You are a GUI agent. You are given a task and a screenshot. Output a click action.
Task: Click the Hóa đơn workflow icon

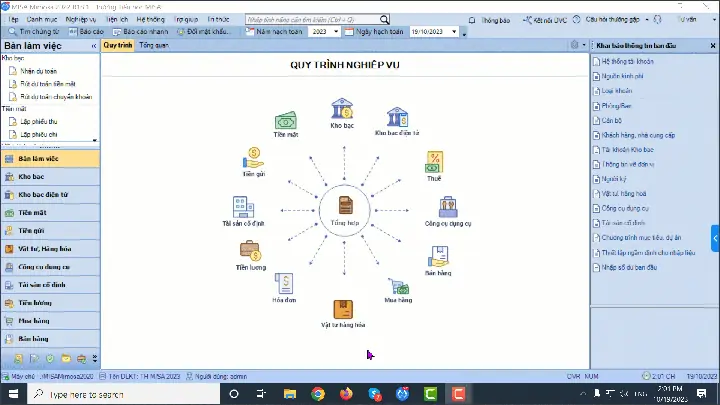pyautogui.click(x=285, y=283)
